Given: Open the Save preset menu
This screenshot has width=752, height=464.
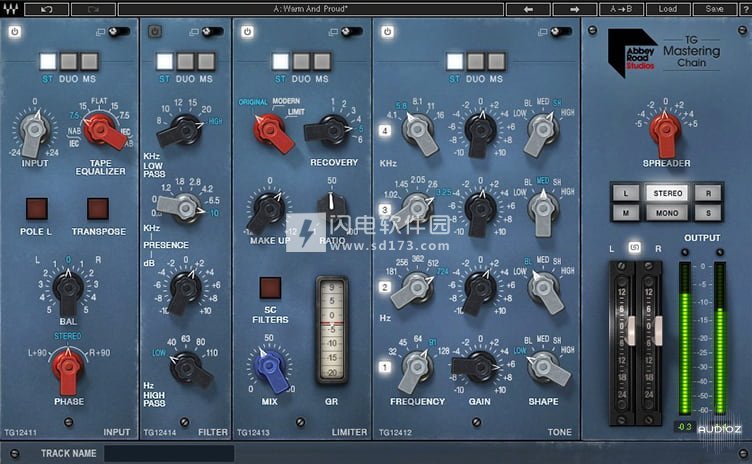Looking at the screenshot, I should pyautogui.click(x=714, y=9).
